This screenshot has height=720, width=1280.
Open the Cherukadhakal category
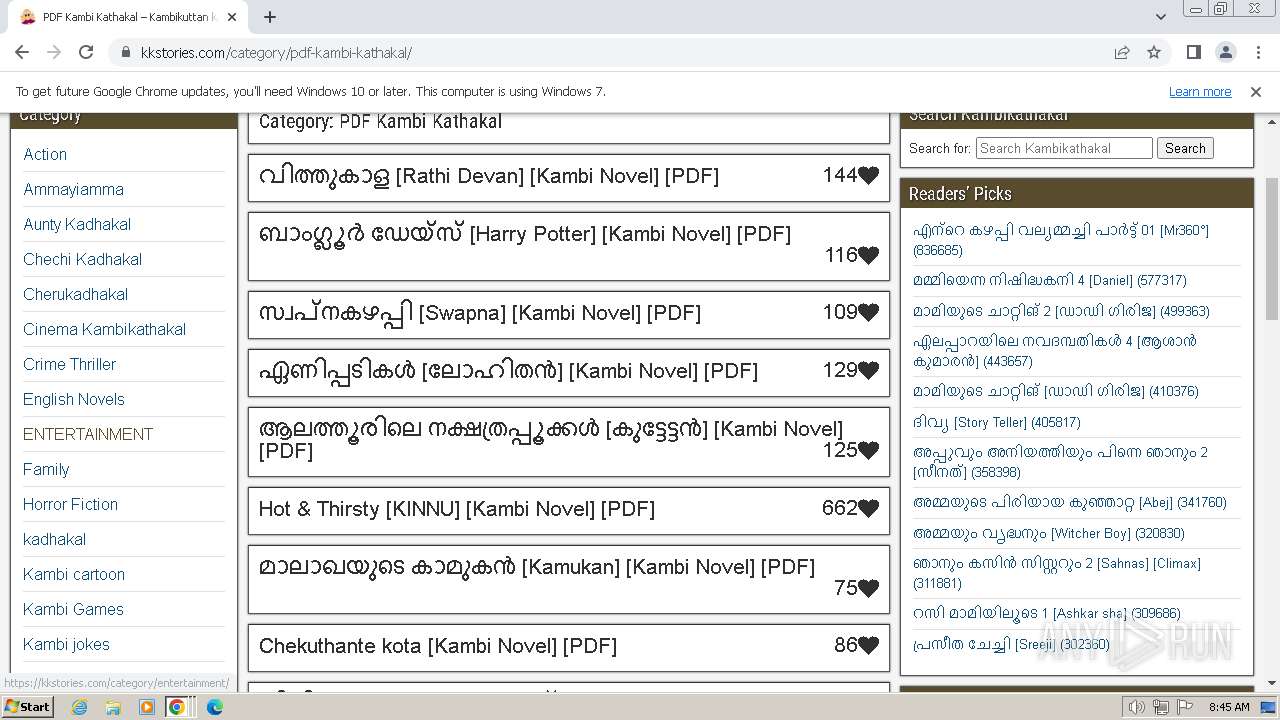pos(76,294)
